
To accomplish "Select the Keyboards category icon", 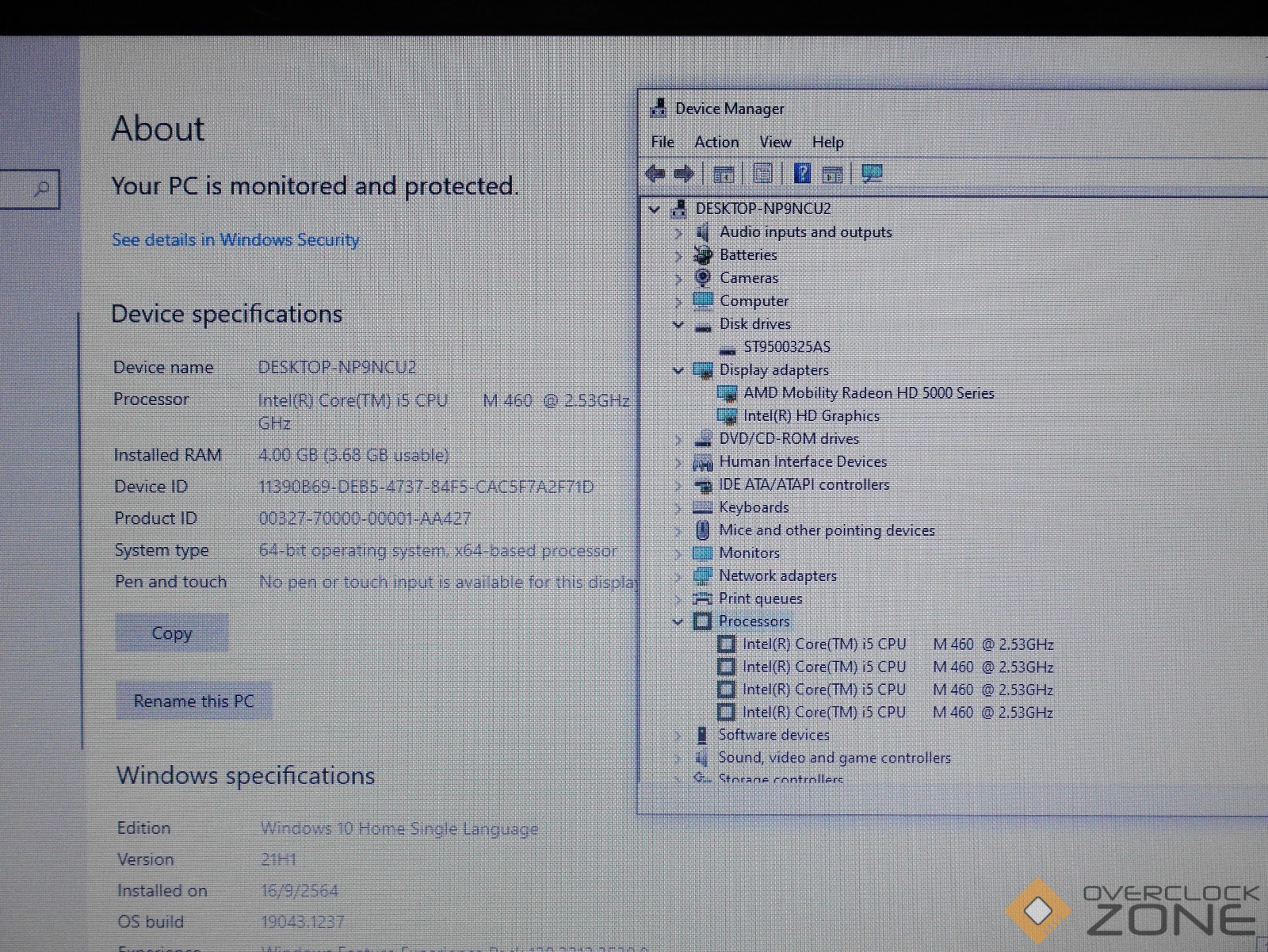I will (702, 507).
